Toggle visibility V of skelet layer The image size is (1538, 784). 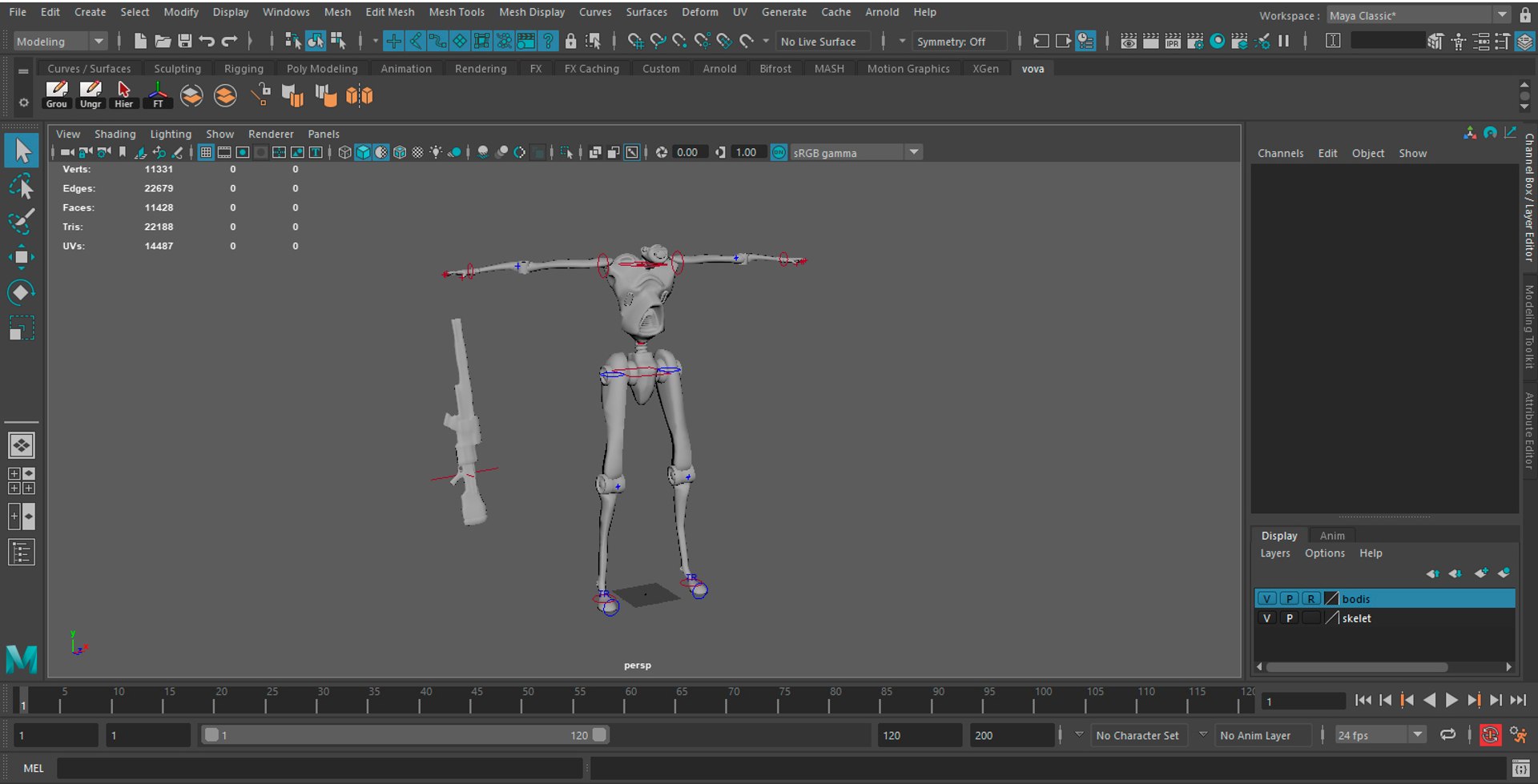[x=1266, y=617]
